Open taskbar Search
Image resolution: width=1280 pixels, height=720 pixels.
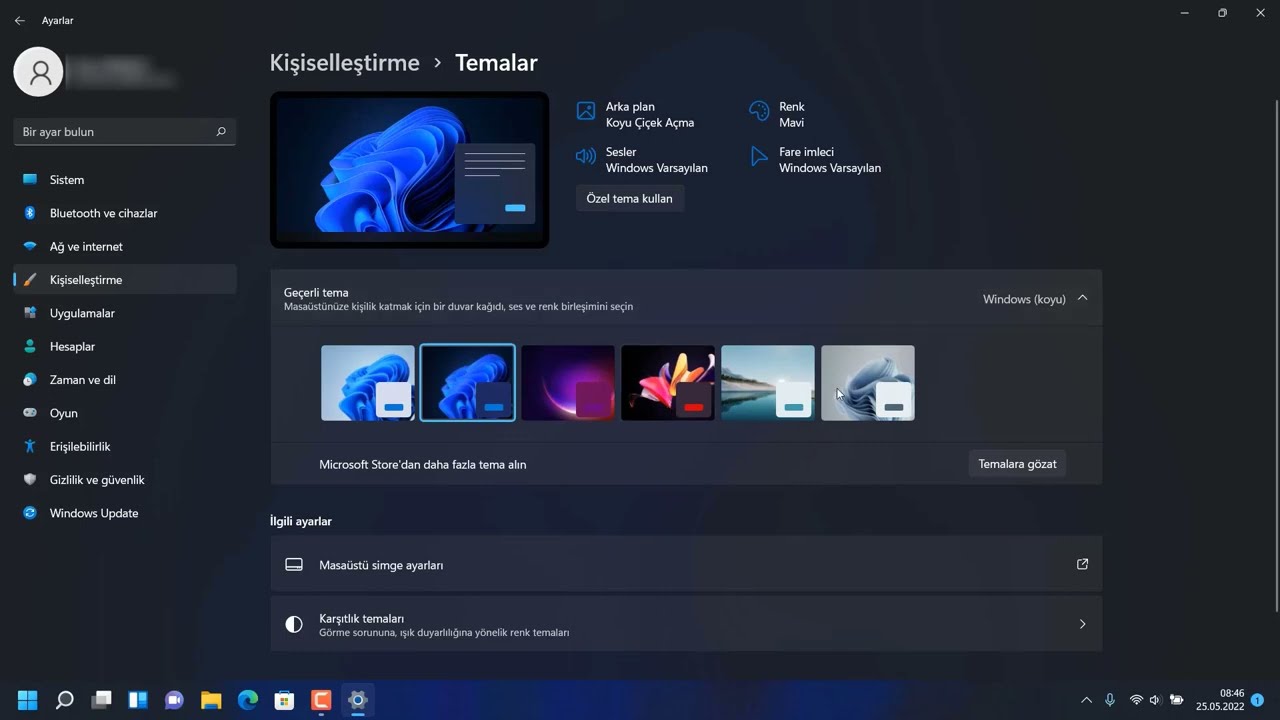point(64,700)
